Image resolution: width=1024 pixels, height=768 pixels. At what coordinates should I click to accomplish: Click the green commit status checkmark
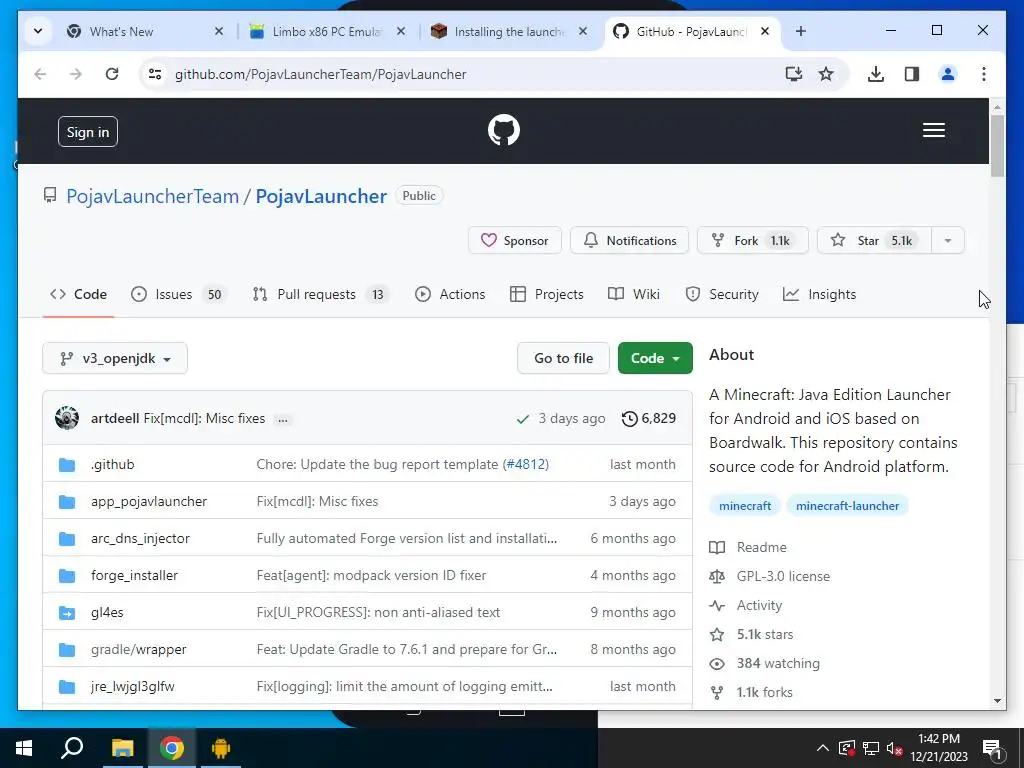[522, 419]
